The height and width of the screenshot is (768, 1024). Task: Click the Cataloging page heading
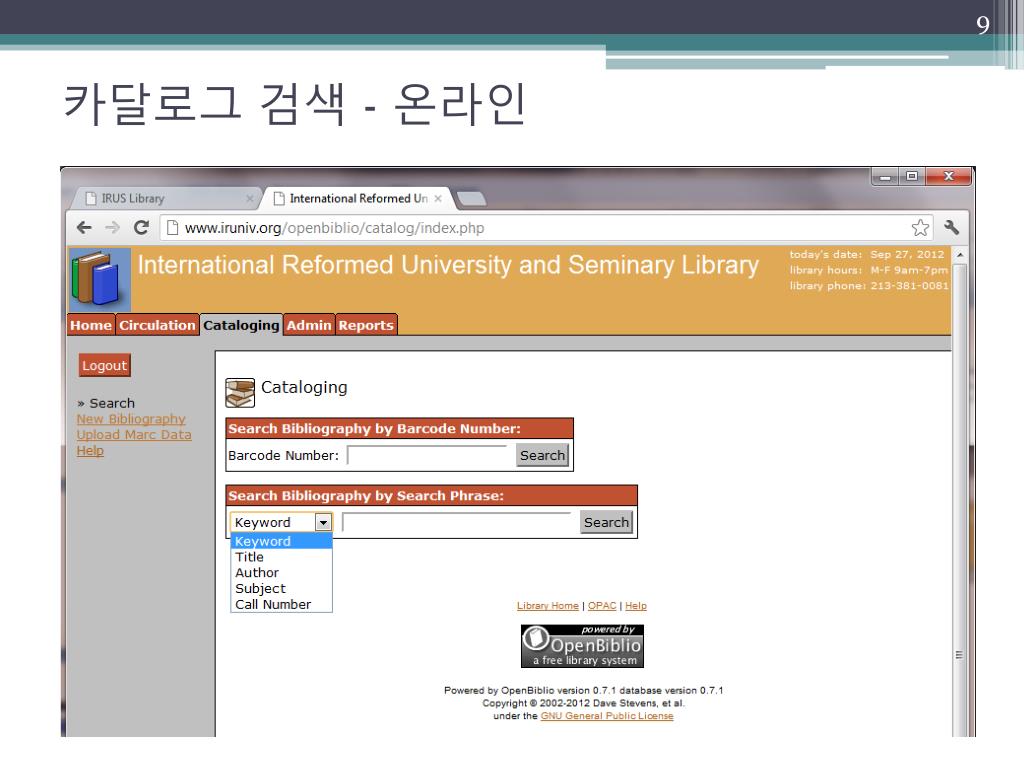click(x=304, y=387)
